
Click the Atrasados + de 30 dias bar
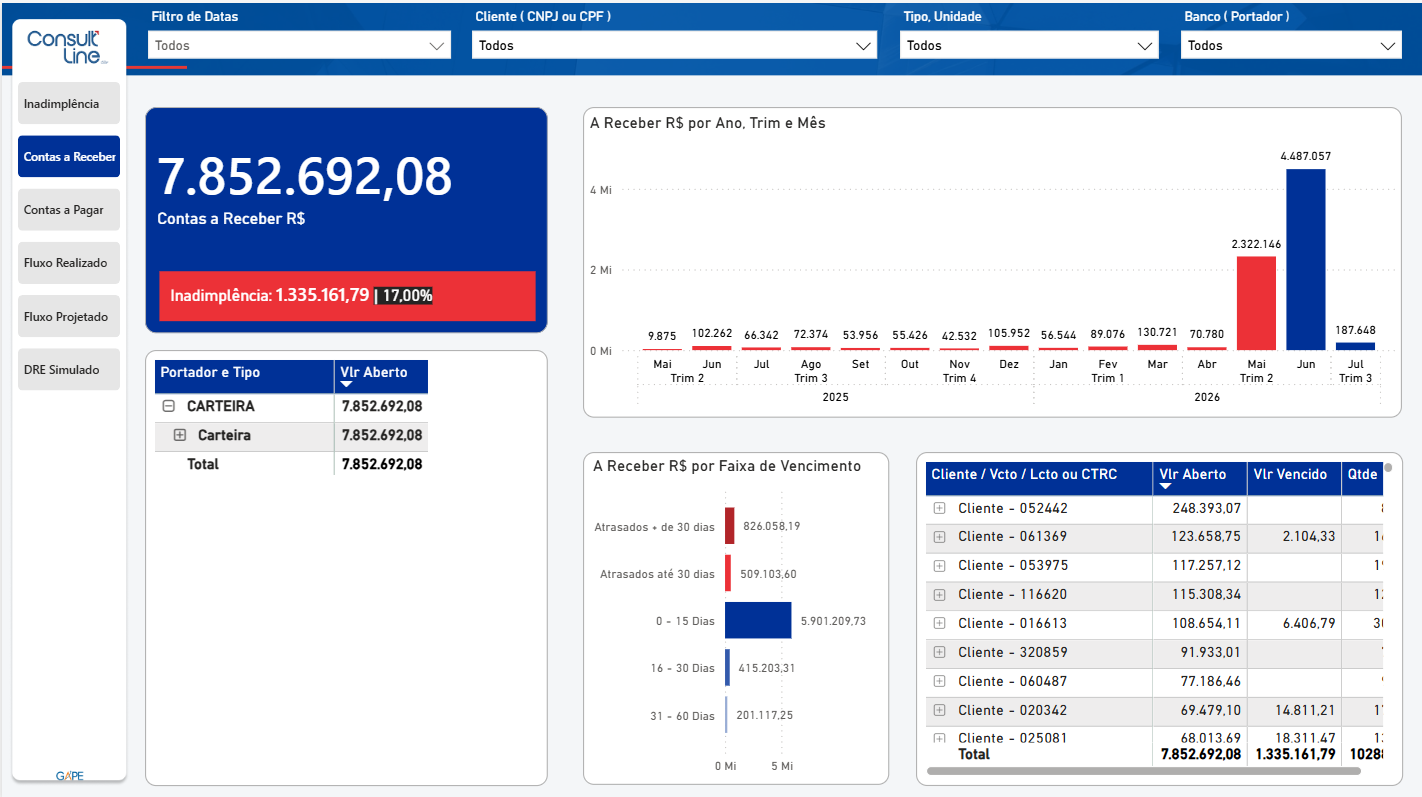(x=730, y=526)
